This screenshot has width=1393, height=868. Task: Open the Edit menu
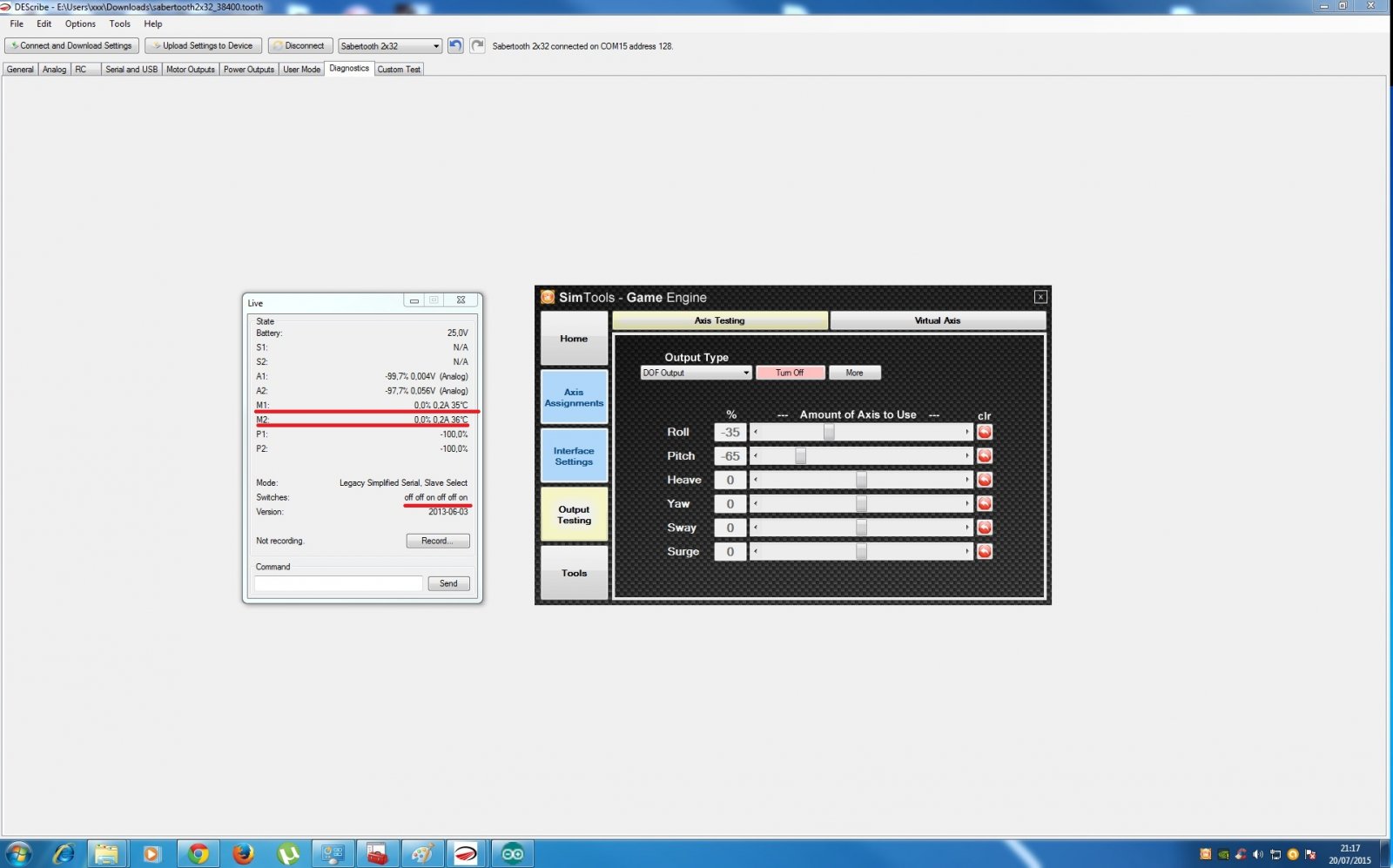pyautogui.click(x=44, y=24)
